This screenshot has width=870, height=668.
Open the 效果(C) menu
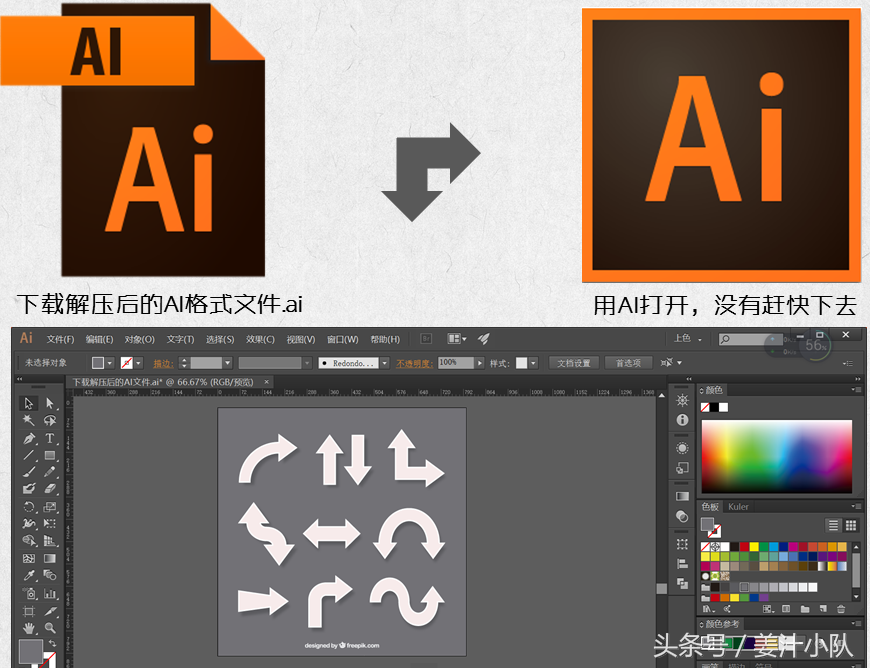tap(260, 339)
